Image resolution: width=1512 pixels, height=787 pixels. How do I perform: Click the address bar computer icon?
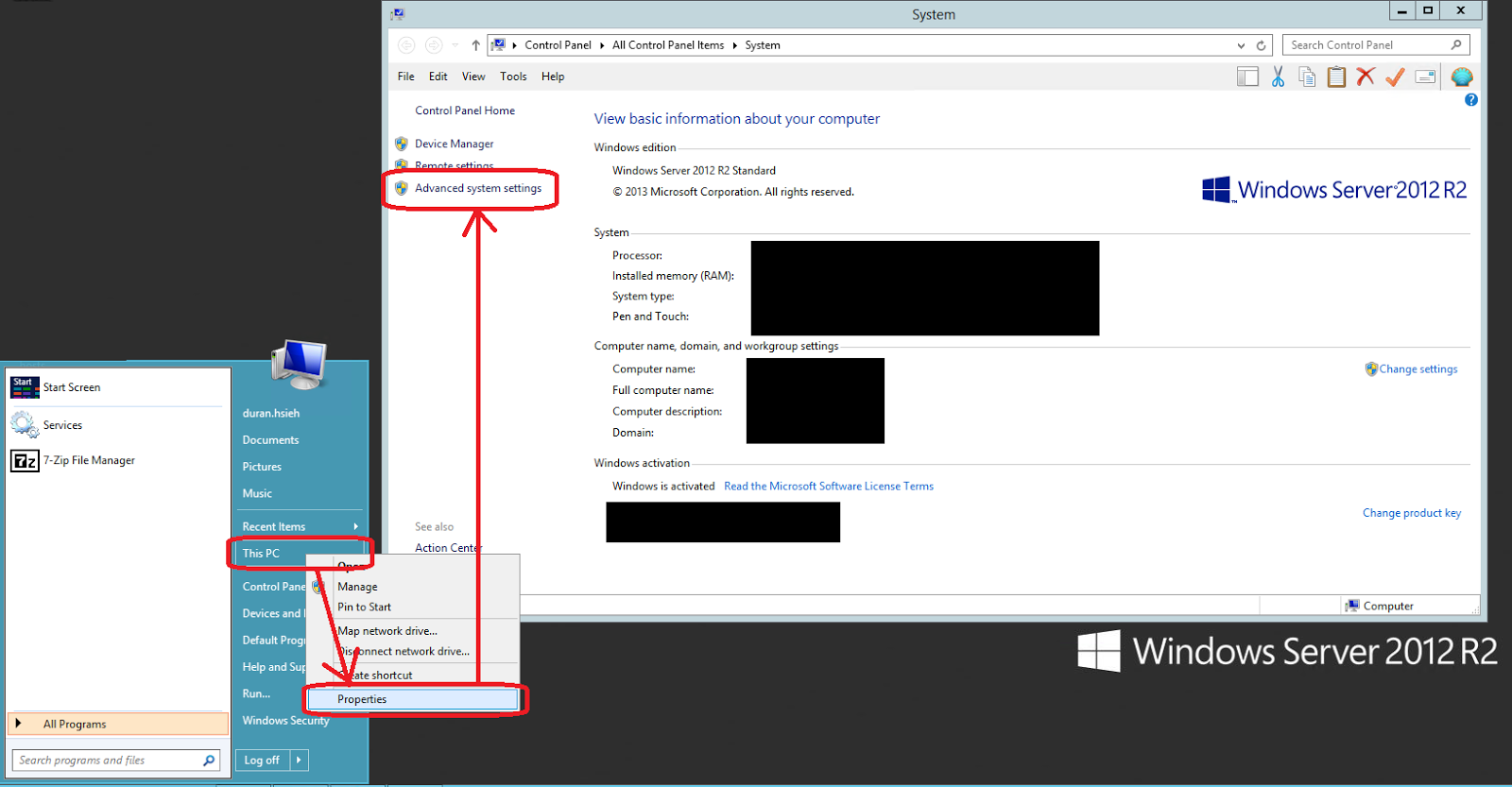pos(498,44)
